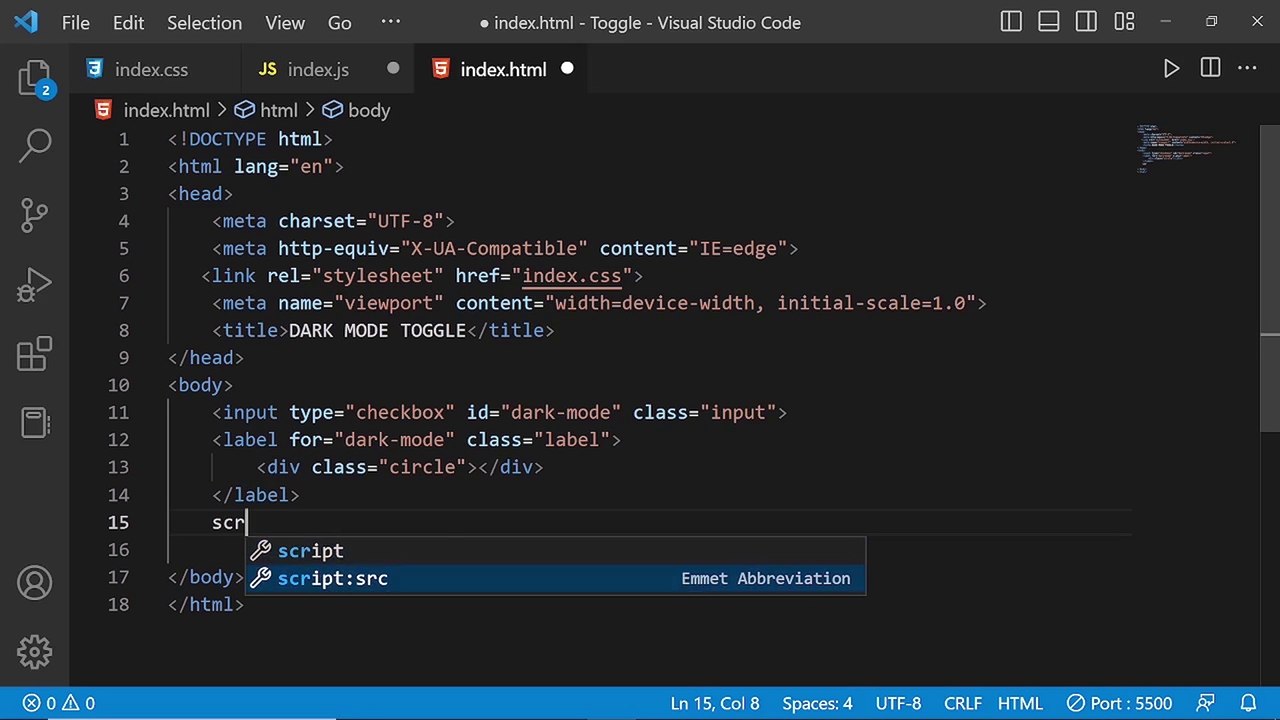Toggle the secondary side bar layout

tap(1086, 22)
